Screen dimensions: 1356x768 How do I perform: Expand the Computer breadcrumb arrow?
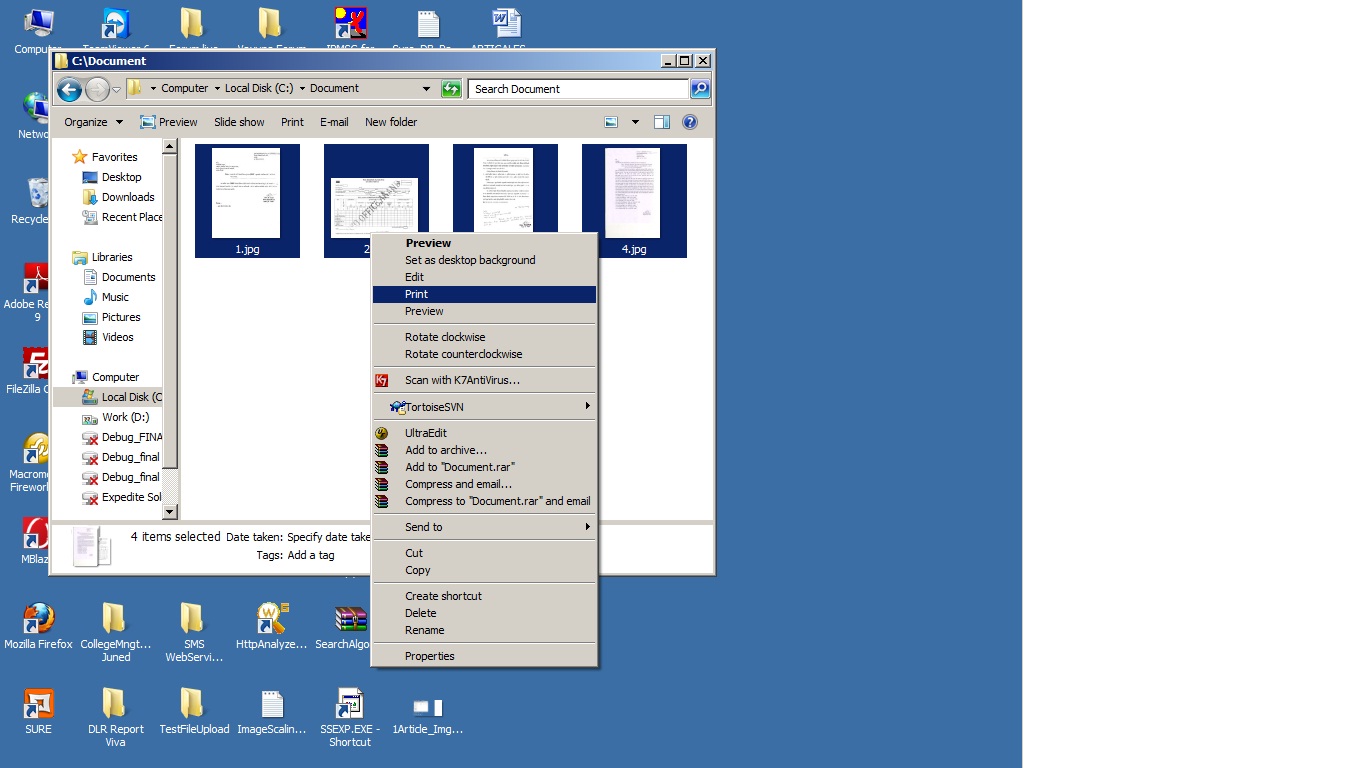217,88
